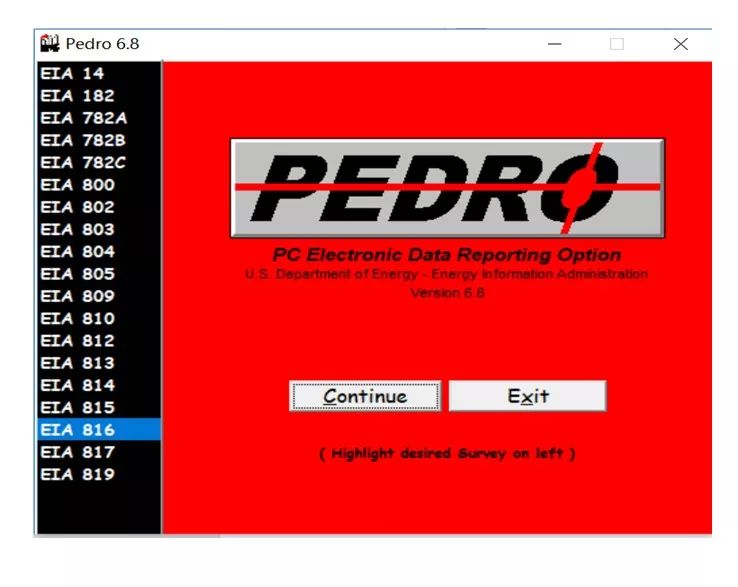Select EIA 182 in the survey list

[x=99, y=96]
